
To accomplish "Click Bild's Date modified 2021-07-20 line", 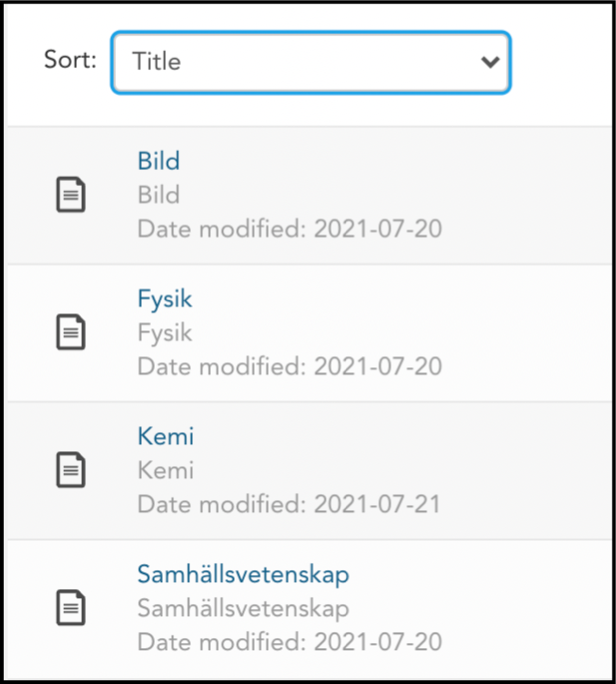I will (290, 229).
